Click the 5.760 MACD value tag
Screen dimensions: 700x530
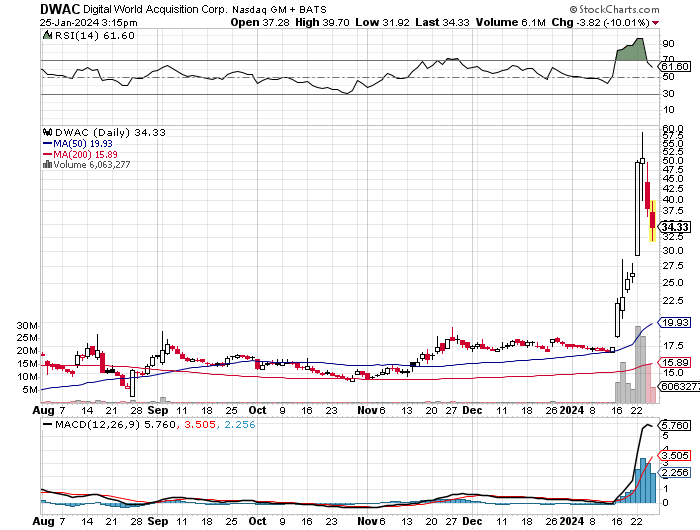coord(675,426)
